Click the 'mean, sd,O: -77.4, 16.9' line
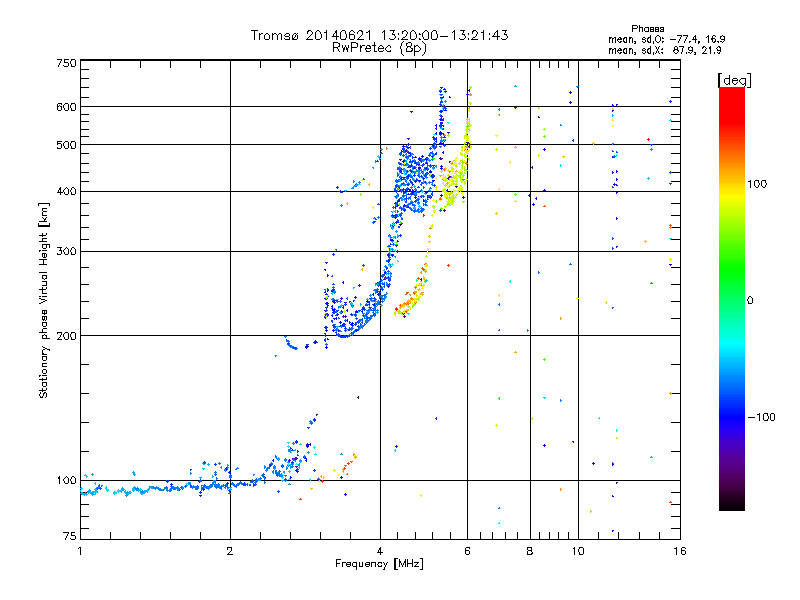Screen dimensions: 800x600 [x=666, y=39]
